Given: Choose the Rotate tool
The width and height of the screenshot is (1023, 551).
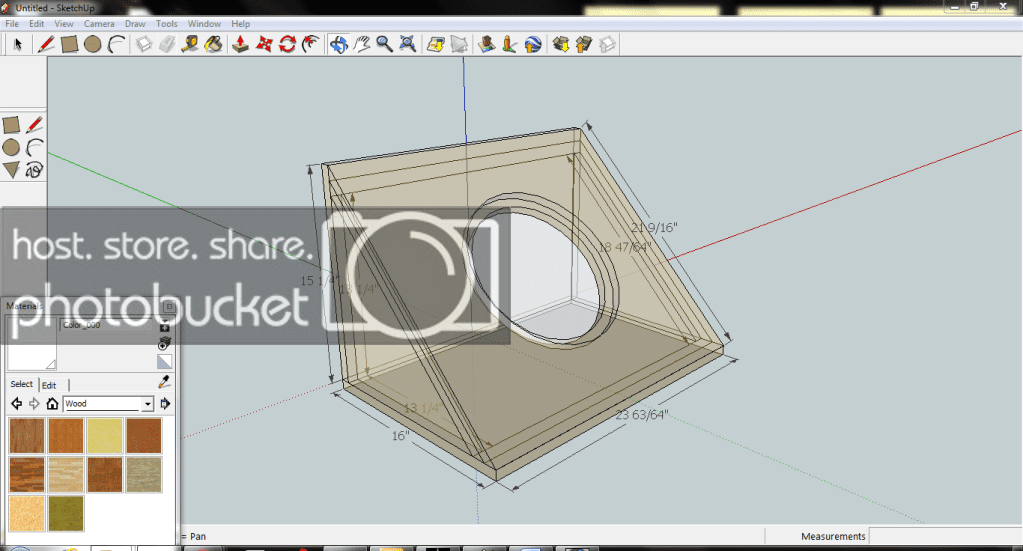Looking at the screenshot, I should [x=287, y=44].
